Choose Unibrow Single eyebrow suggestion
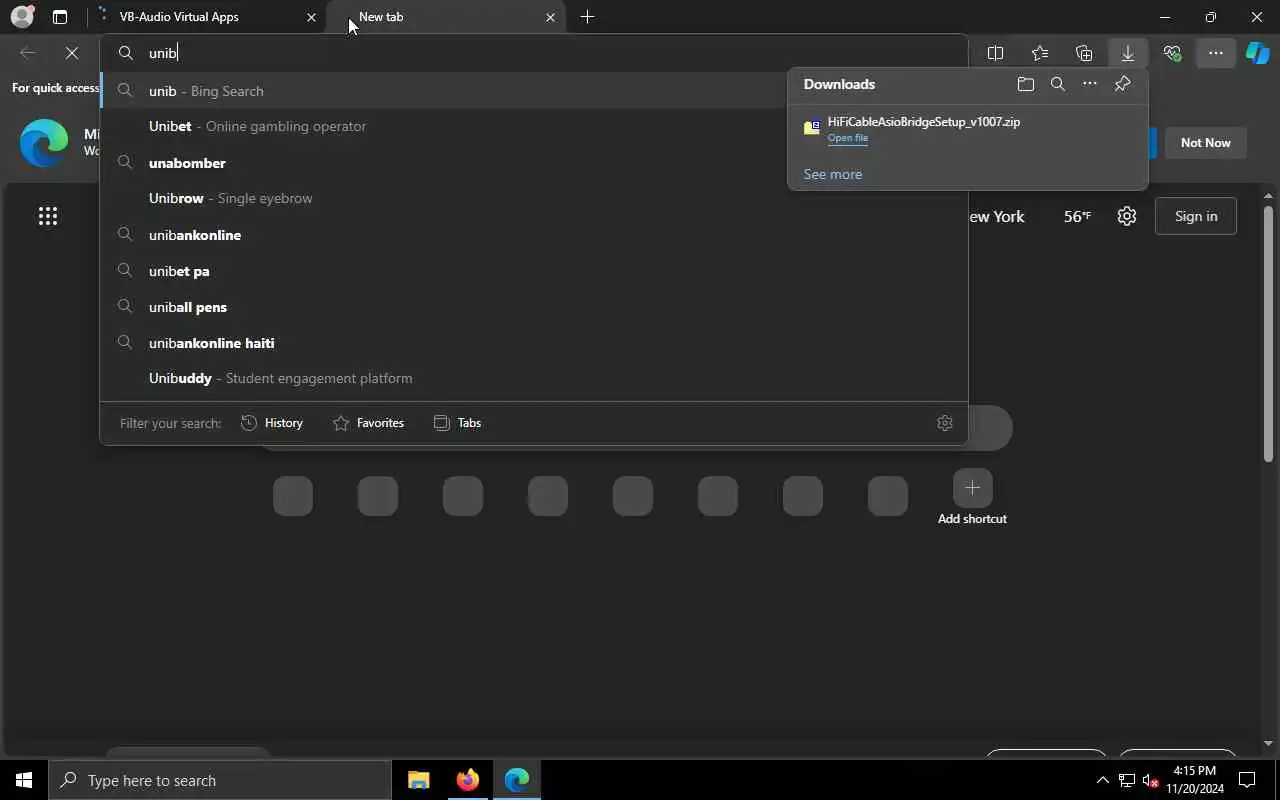The height and width of the screenshot is (800, 1280). 534,198
